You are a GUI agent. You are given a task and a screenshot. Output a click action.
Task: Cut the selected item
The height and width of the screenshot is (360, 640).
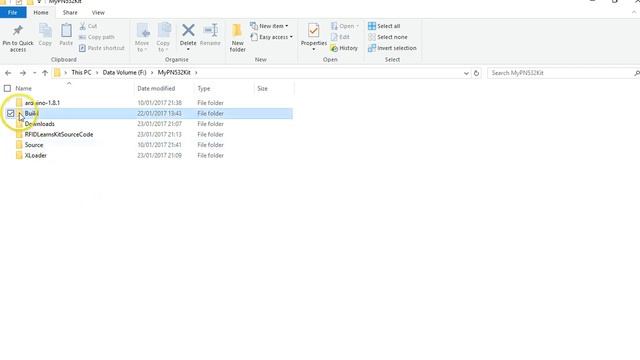coord(88,26)
